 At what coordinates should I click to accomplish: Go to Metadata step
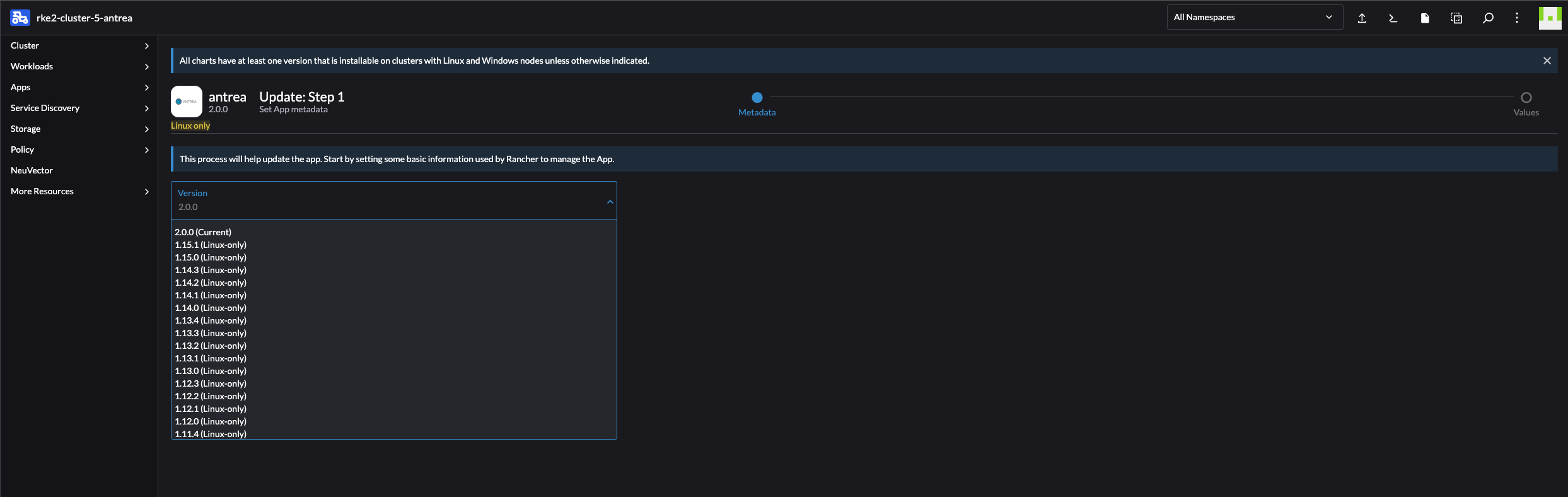coord(757,104)
